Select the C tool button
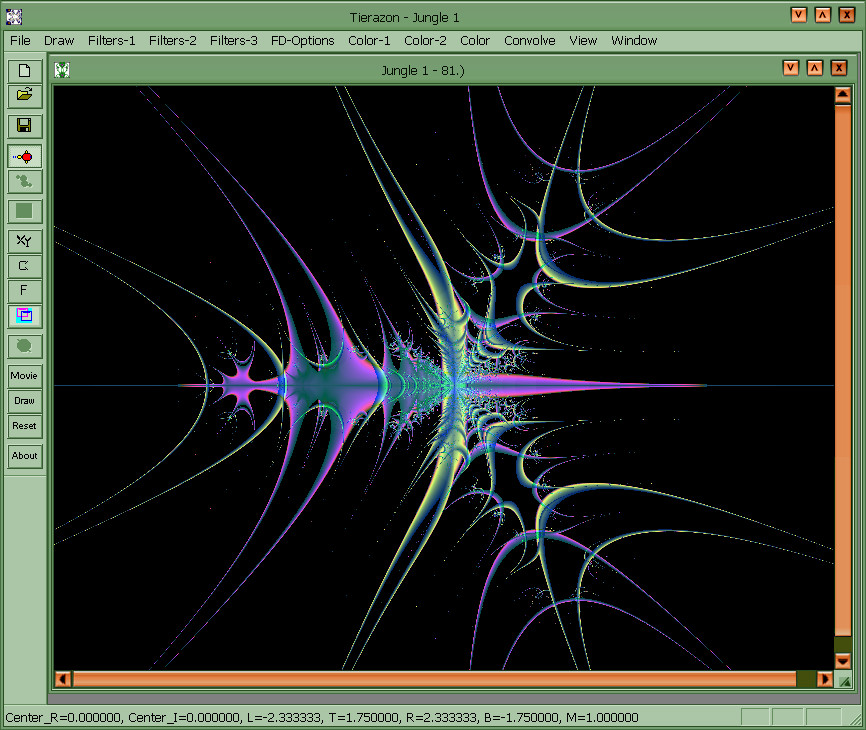866x730 pixels. coord(25,266)
